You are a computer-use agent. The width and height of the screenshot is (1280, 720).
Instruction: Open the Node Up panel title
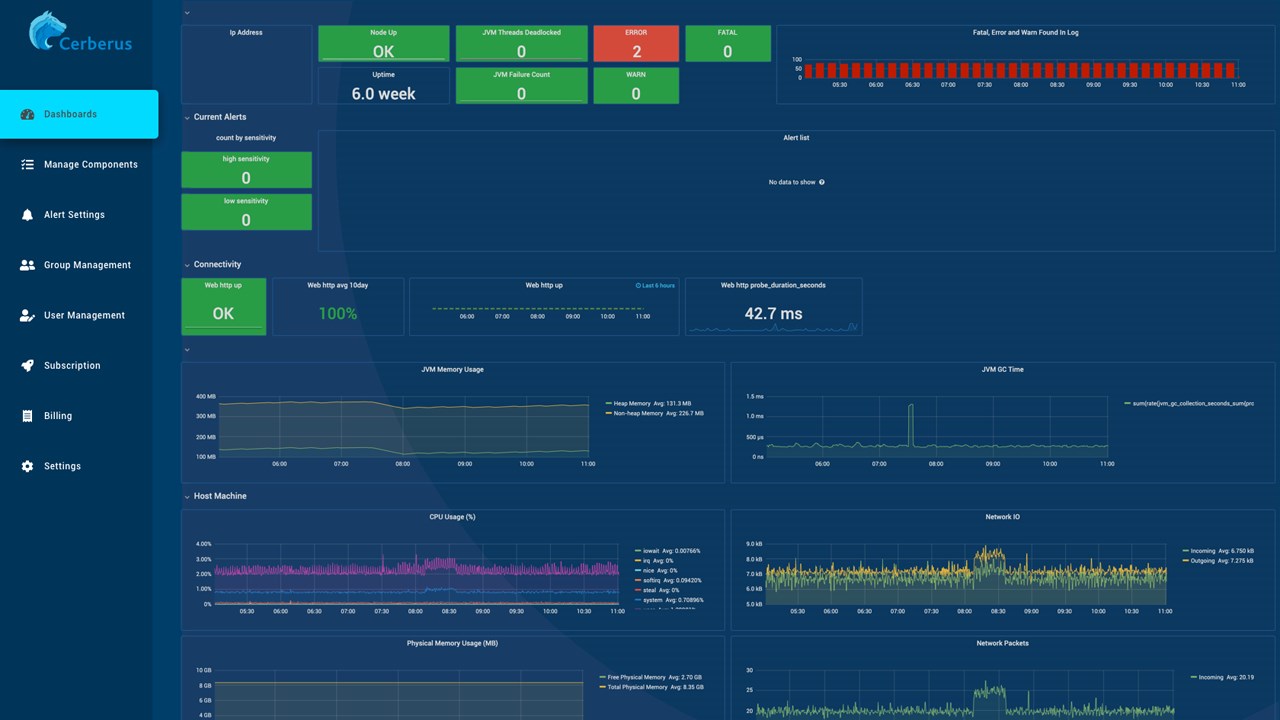coord(383,33)
